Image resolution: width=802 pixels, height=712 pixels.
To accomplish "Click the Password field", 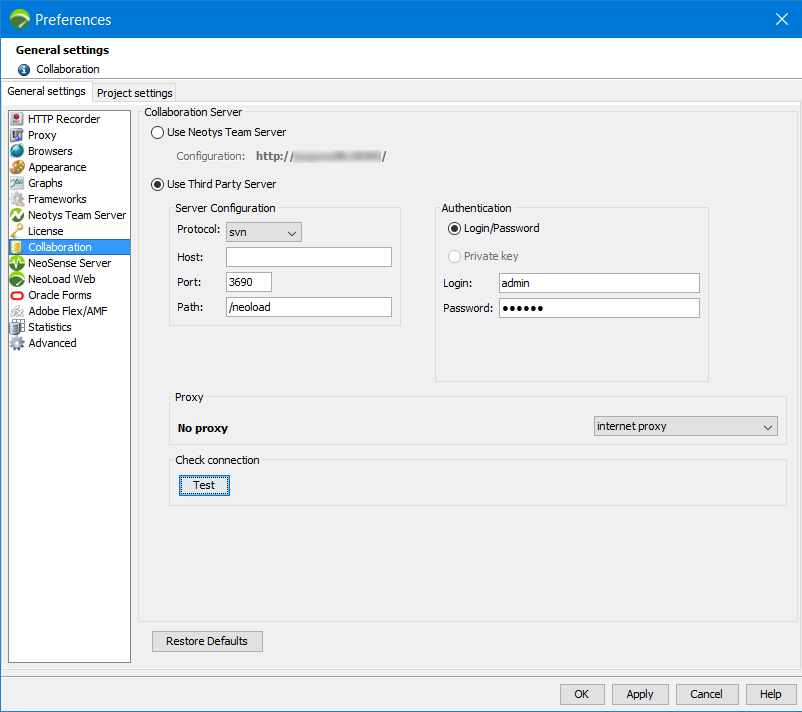I will (x=599, y=308).
